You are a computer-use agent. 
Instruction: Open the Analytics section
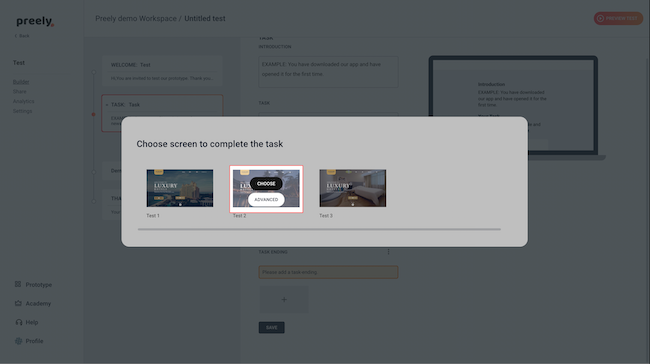(24, 101)
